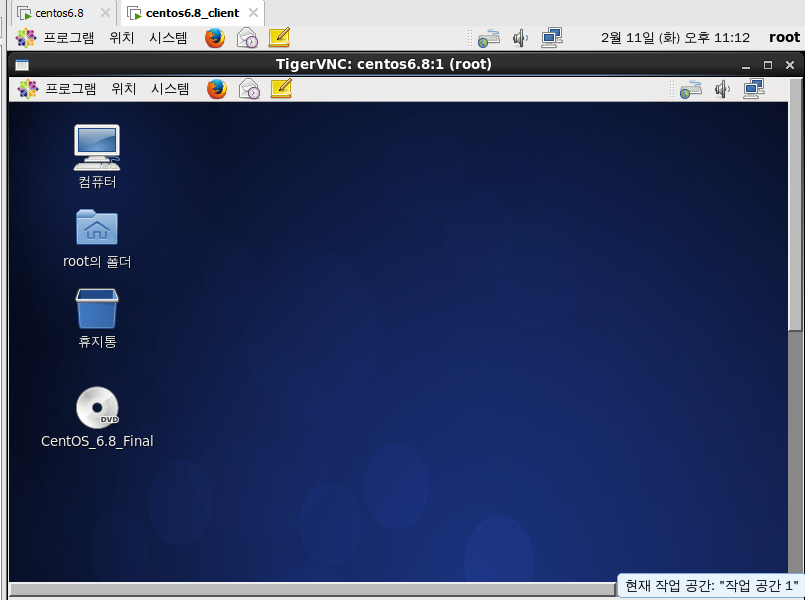Select the CentOS_6.8_Final DVD icon
805x600 pixels.
(x=97, y=417)
